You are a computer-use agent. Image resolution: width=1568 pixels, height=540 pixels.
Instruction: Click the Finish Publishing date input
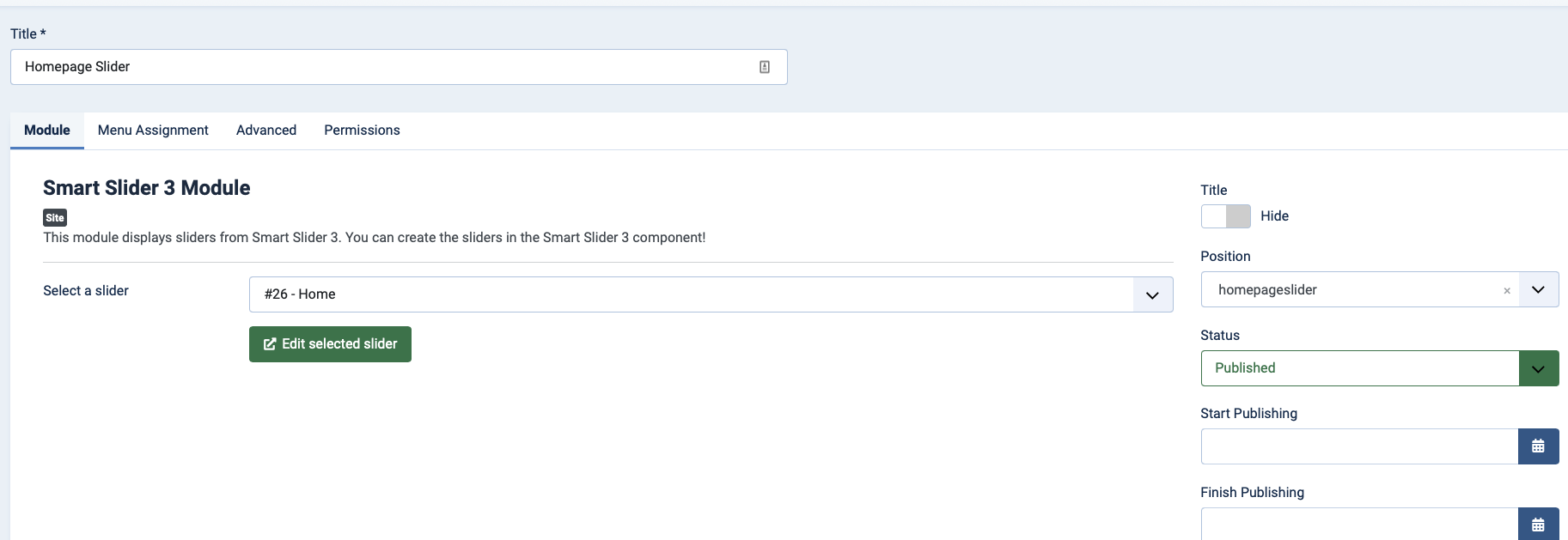coord(1359,524)
